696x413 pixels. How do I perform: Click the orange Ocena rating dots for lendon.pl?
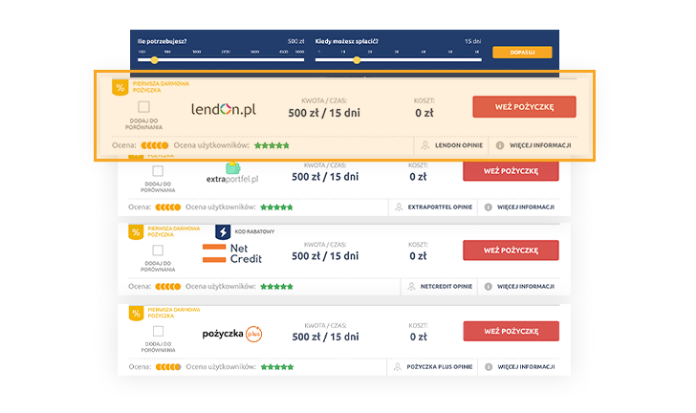click(154, 145)
